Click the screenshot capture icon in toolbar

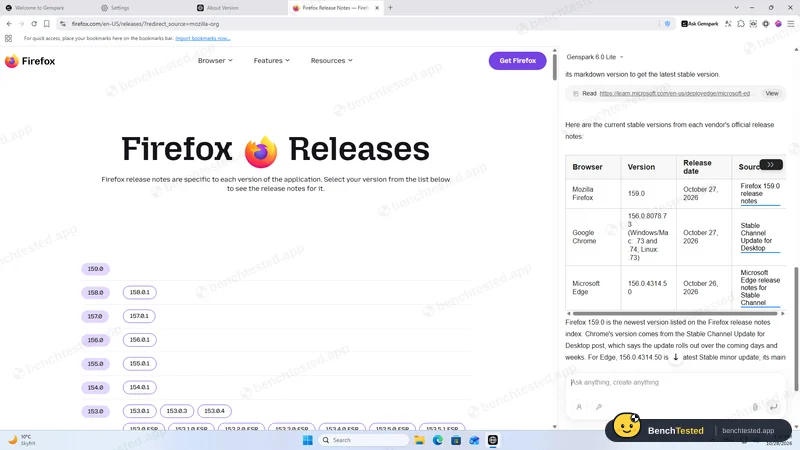753,23
